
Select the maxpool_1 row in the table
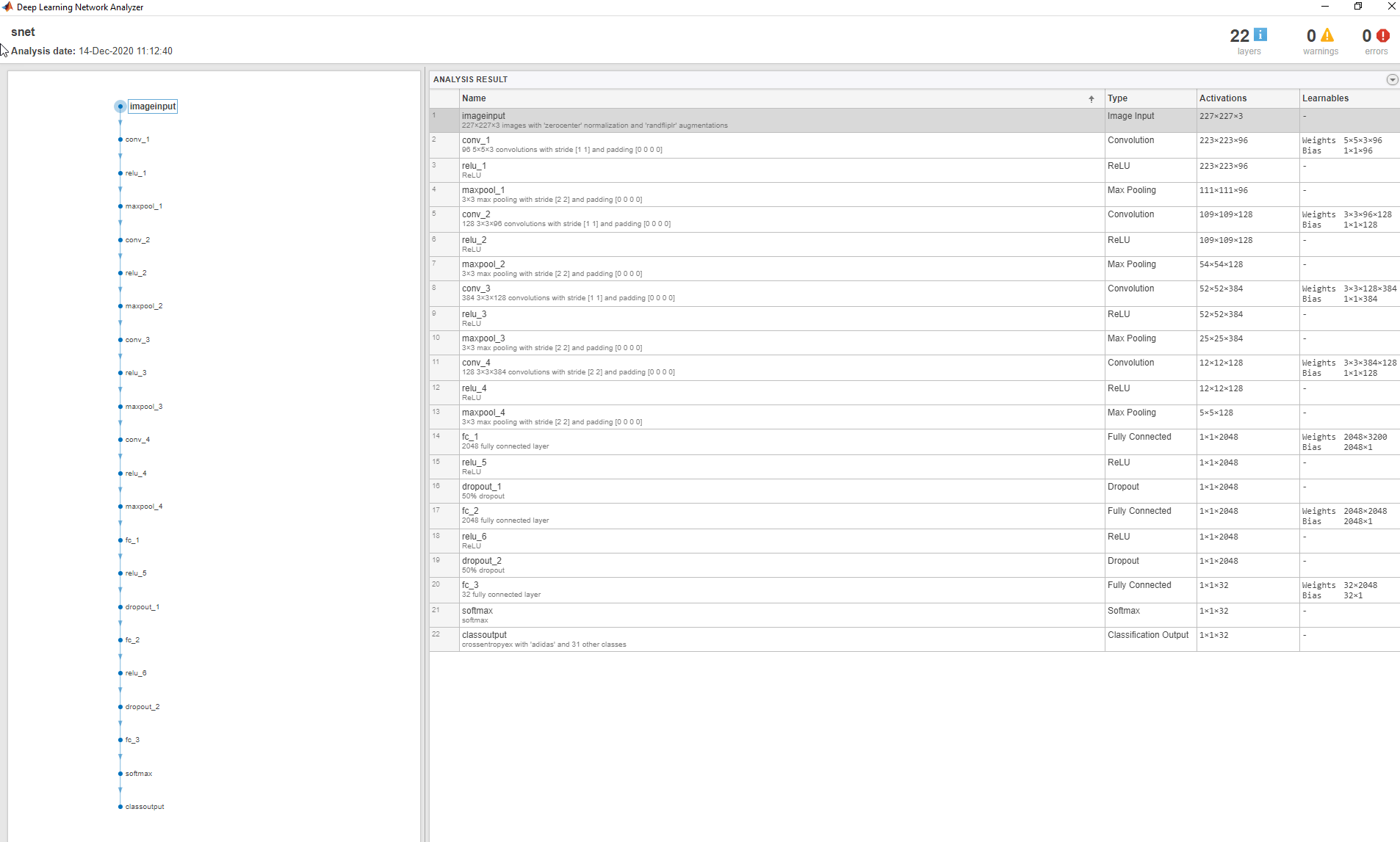(x=914, y=195)
